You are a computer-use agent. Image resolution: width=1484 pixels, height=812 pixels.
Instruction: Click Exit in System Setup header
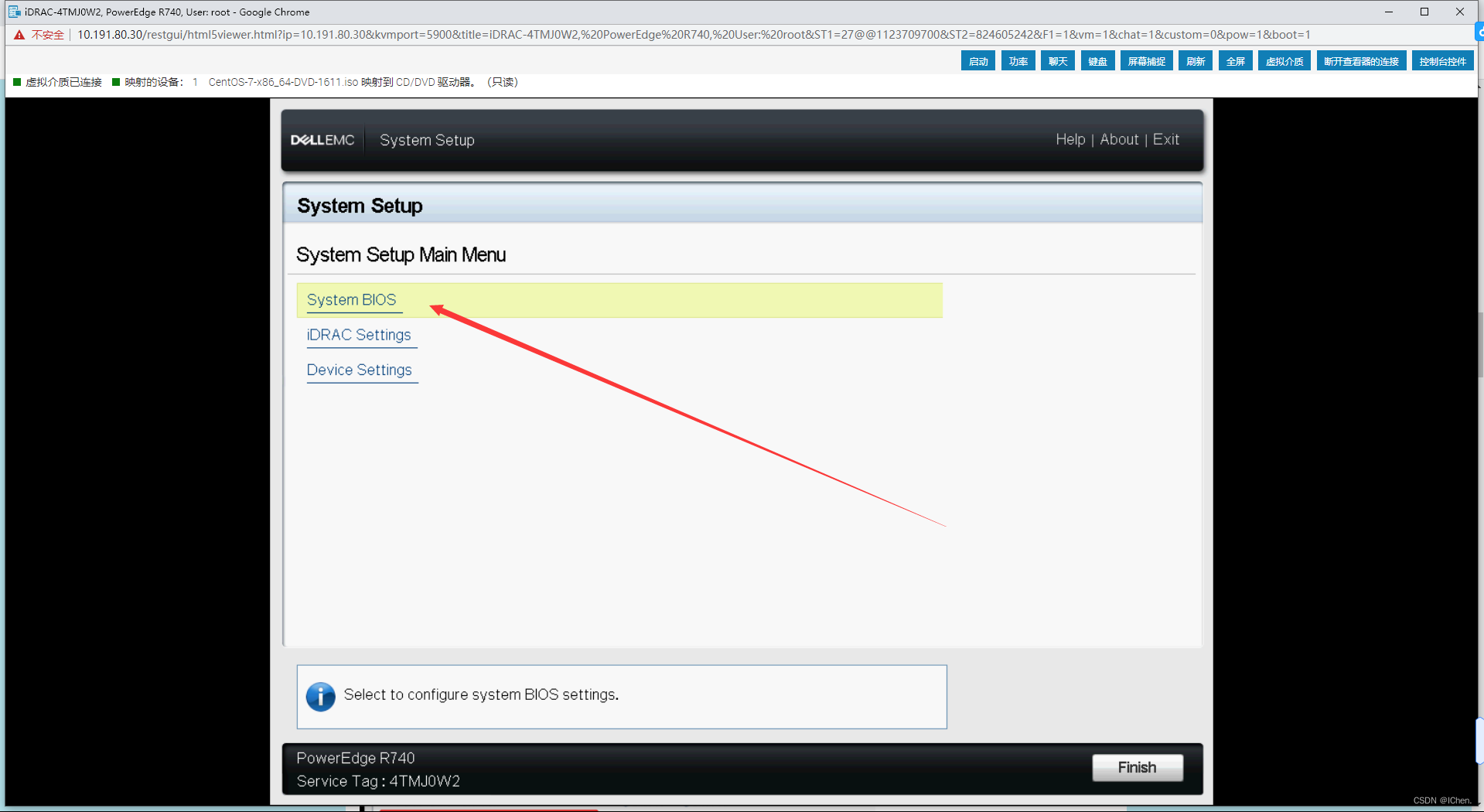pos(1166,139)
